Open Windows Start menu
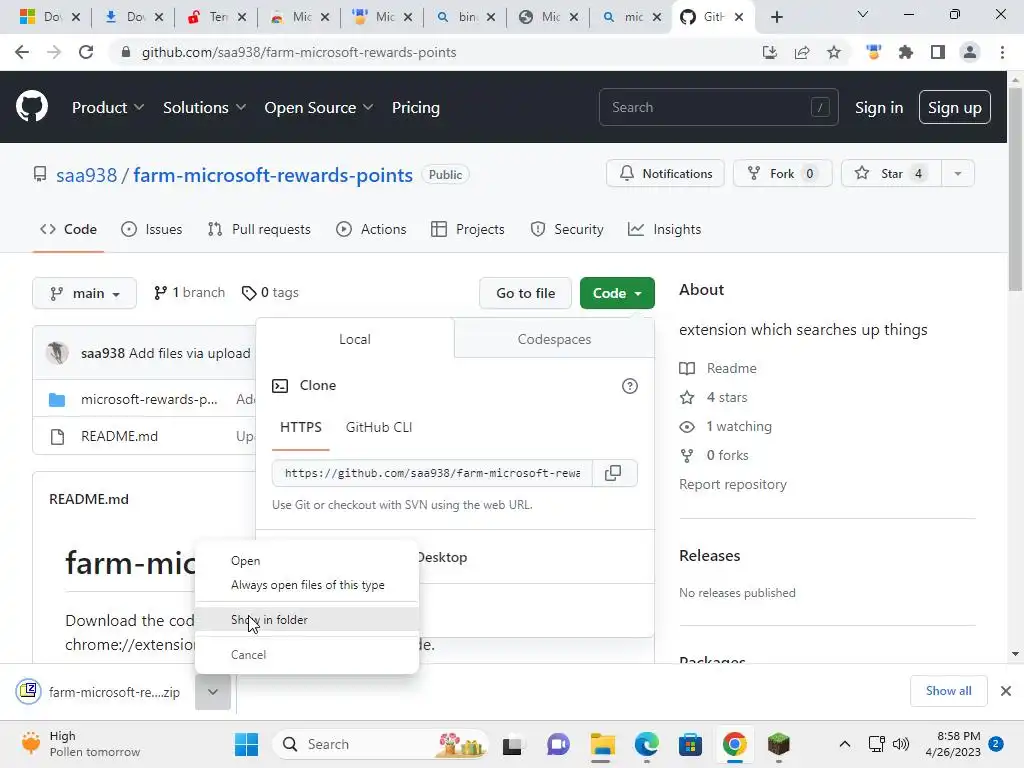1024x768 pixels. coord(246,744)
